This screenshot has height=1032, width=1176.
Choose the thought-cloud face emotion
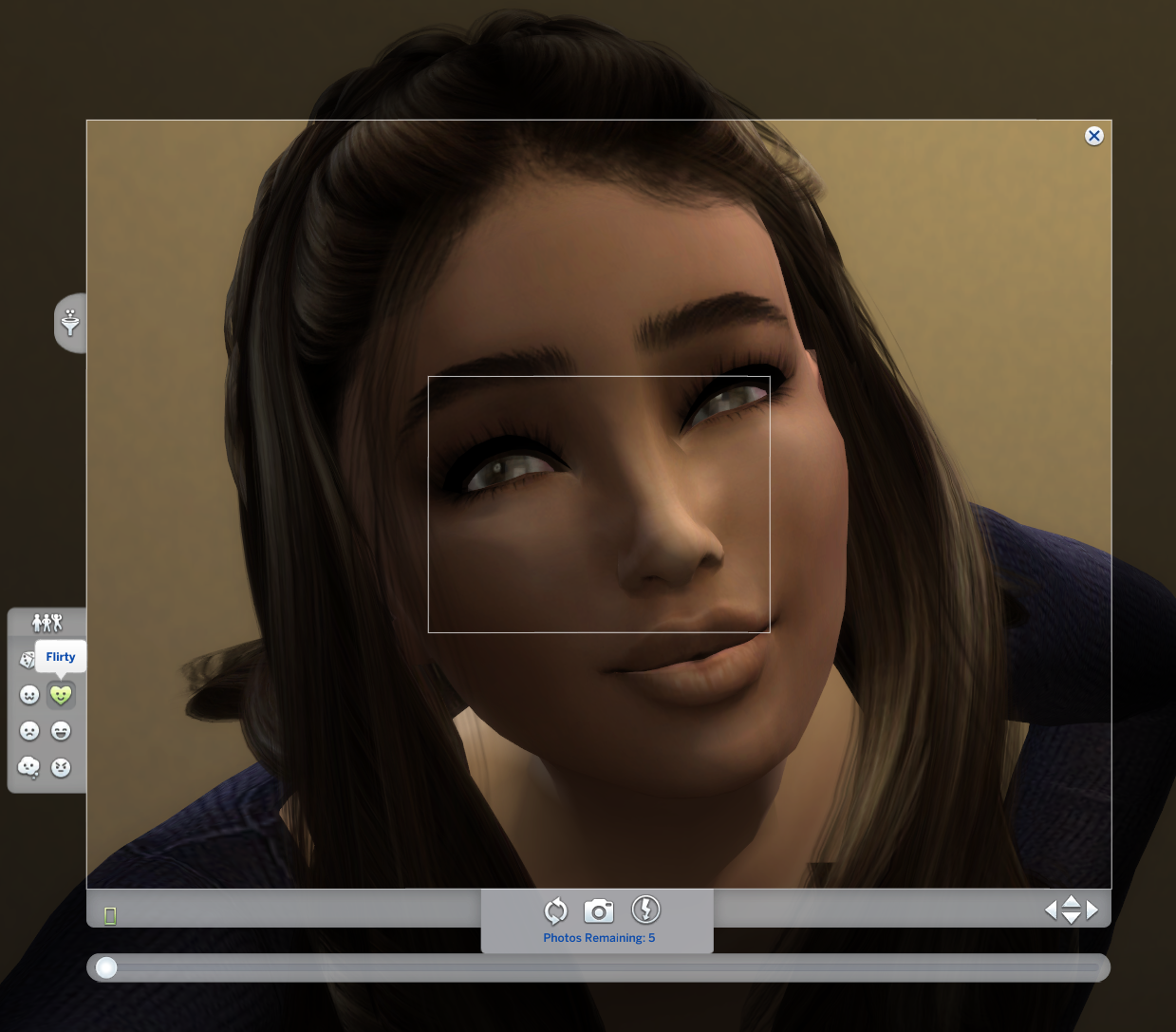click(x=29, y=767)
